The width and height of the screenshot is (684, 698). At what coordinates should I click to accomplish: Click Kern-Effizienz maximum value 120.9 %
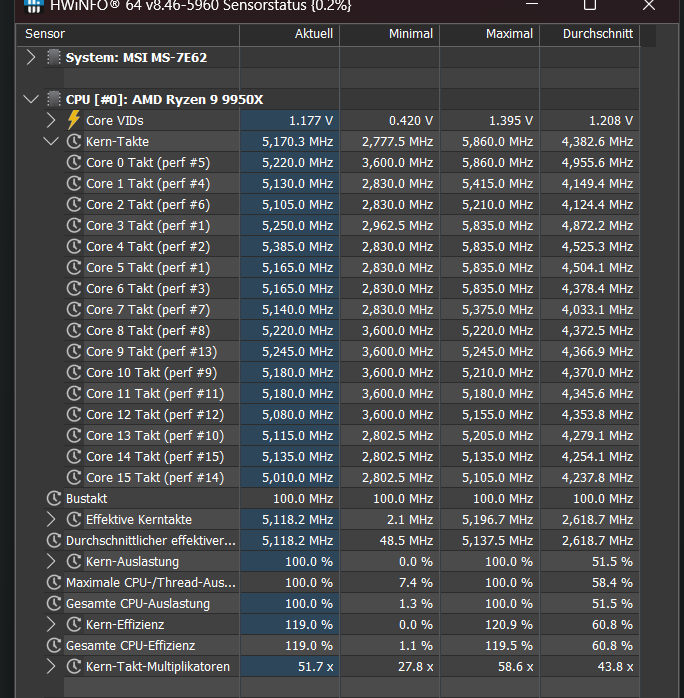click(x=509, y=625)
